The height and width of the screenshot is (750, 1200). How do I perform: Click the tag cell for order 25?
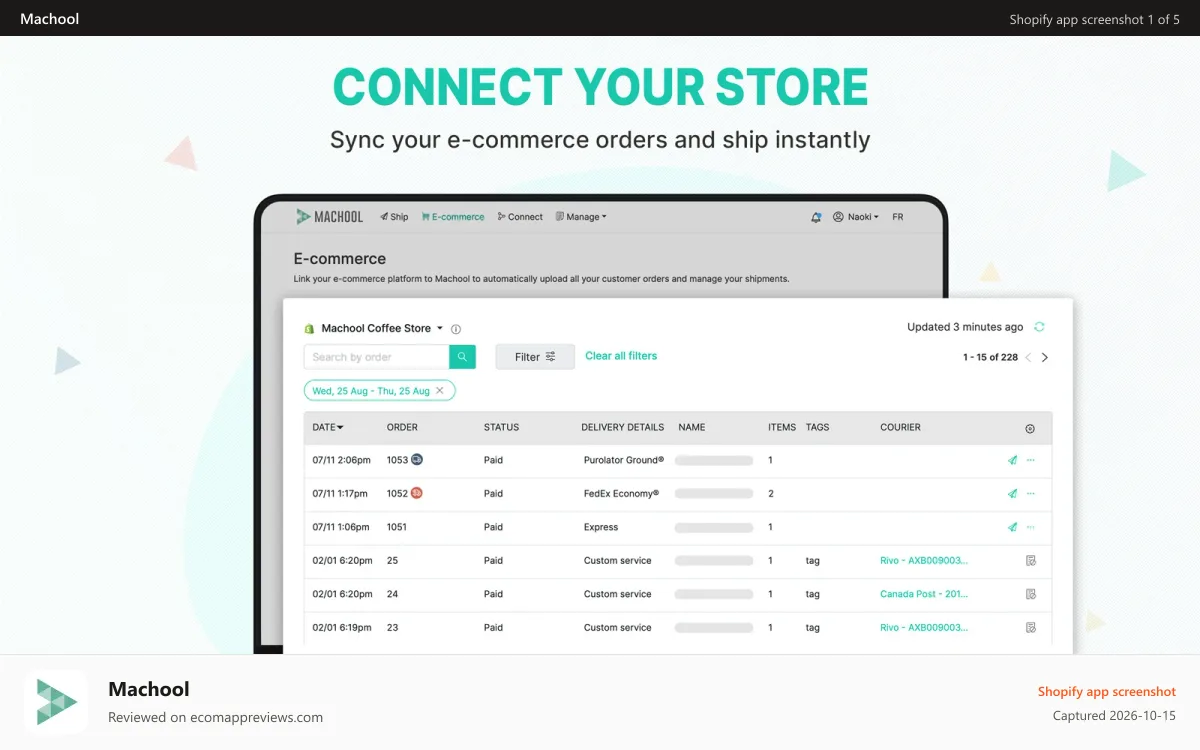click(812, 561)
